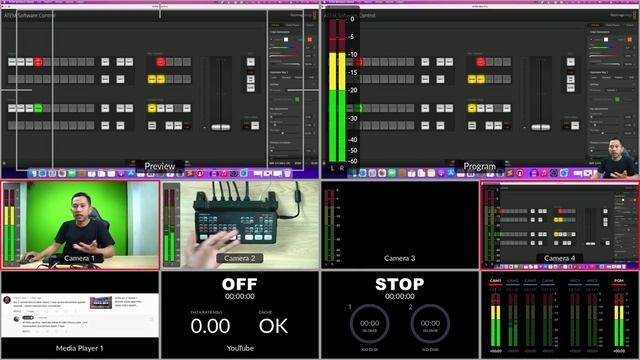640x360 pixels.
Task: Collapse Color Generators palette in Preview pane
Action: click(280, 32)
